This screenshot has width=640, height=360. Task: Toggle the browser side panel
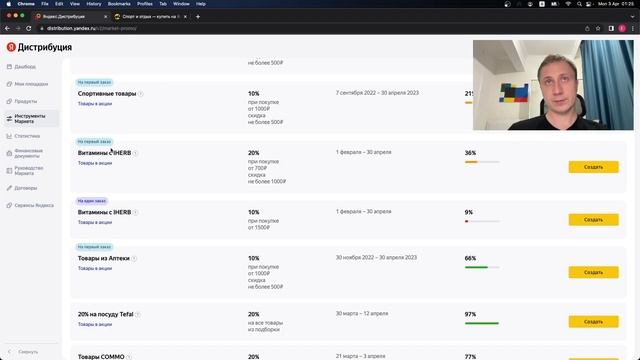point(611,28)
